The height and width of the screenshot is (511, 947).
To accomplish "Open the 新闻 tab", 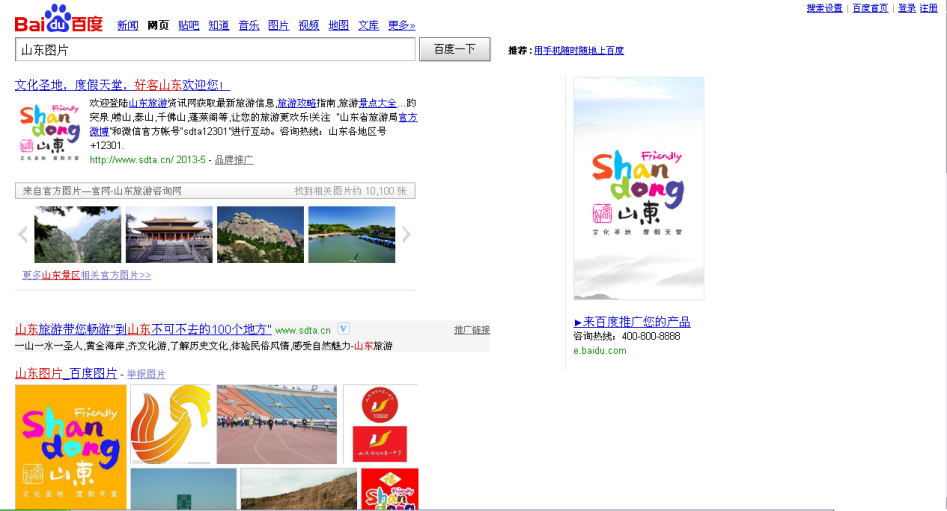I will (127, 25).
